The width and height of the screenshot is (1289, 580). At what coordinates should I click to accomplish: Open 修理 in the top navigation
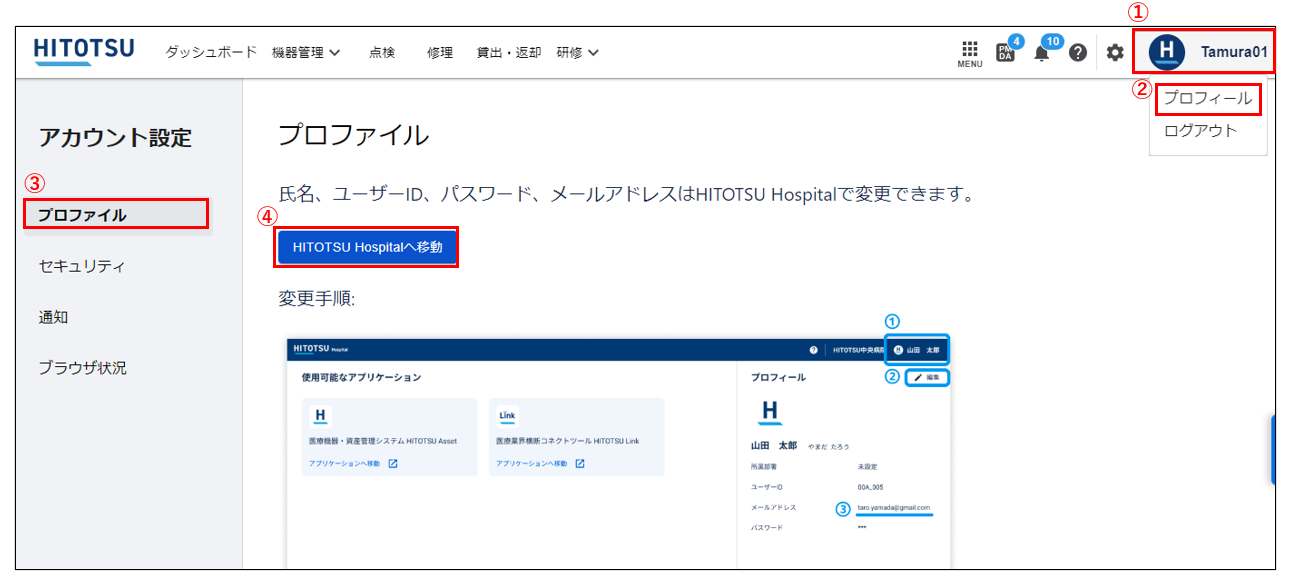440,52
